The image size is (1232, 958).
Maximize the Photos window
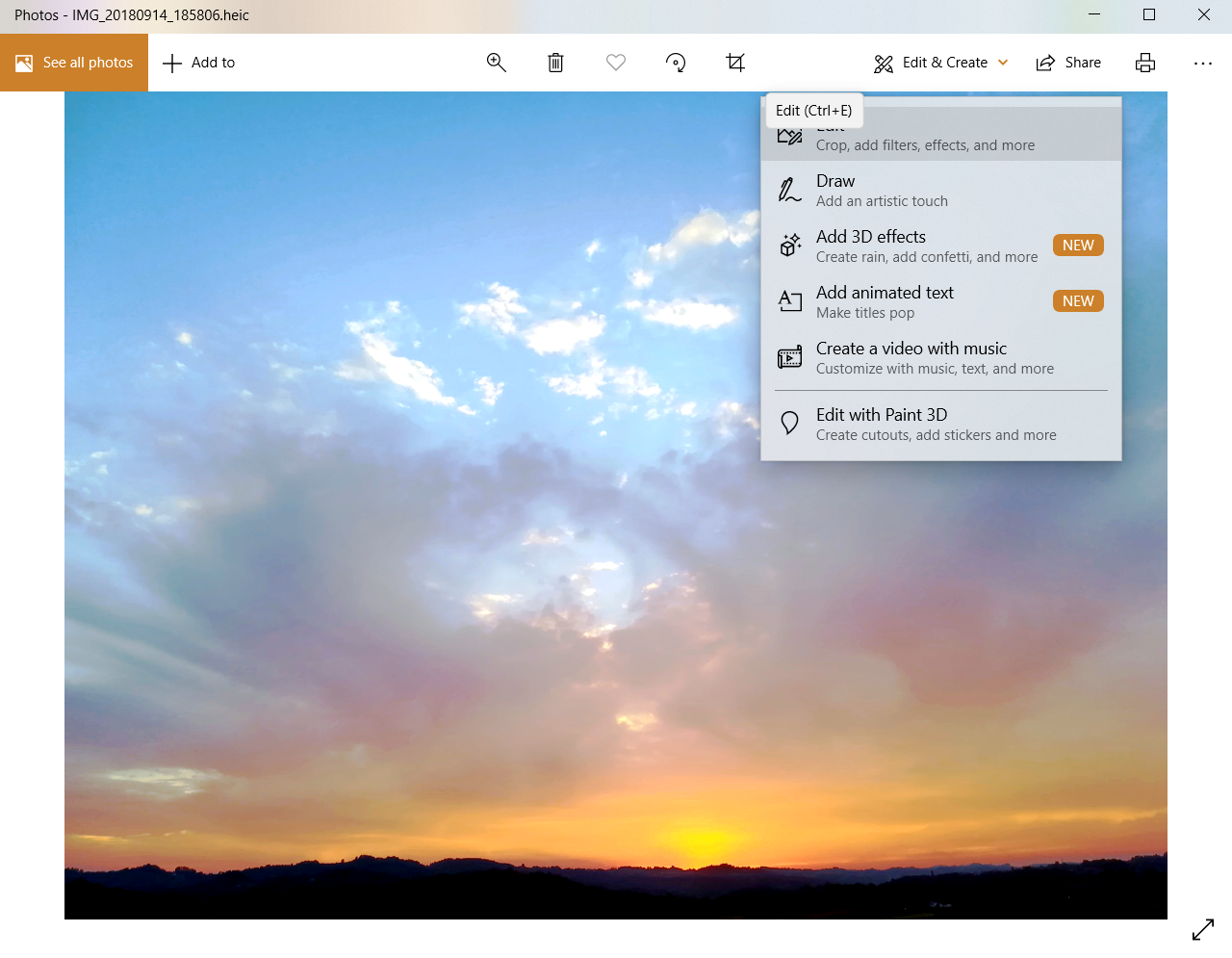pyautogui.click(x=1148, y=14)
